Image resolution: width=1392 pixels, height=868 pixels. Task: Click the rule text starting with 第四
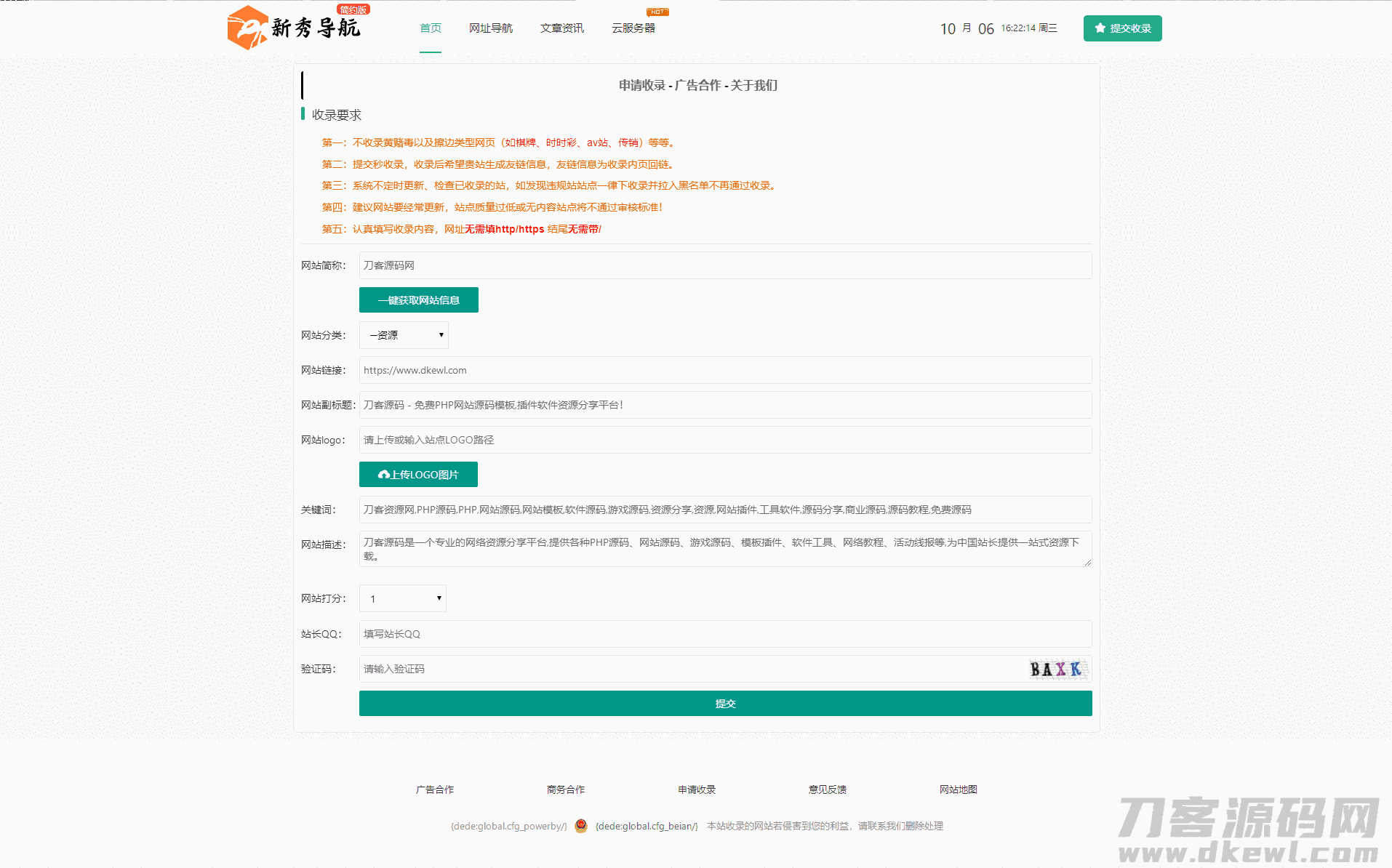[x=492, y=207]
